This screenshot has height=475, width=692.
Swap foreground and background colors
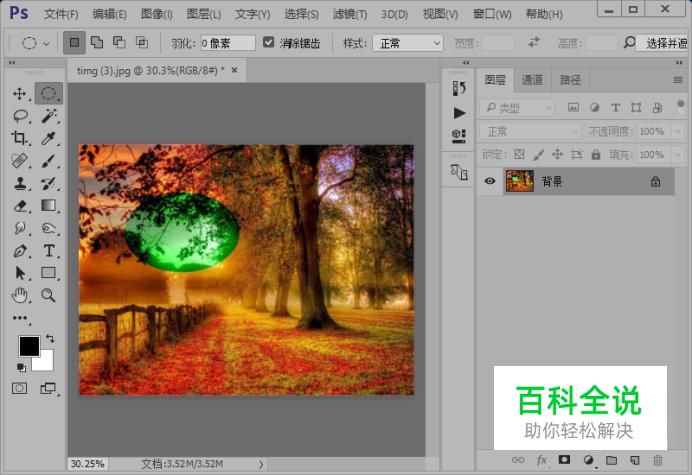pyautogui.click(x=50, y=339)
